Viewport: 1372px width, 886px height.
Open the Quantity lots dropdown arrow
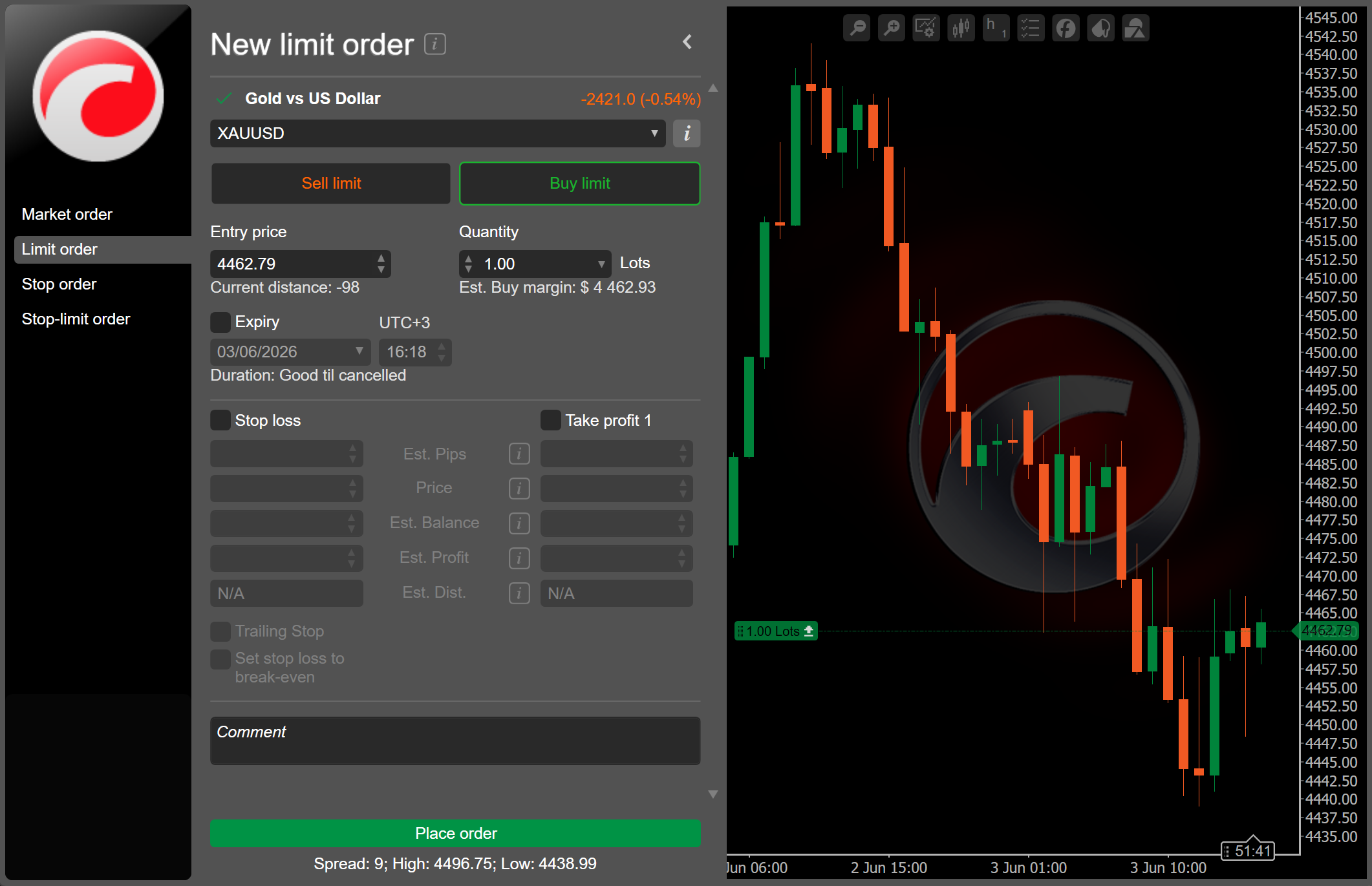coord(601,264)
